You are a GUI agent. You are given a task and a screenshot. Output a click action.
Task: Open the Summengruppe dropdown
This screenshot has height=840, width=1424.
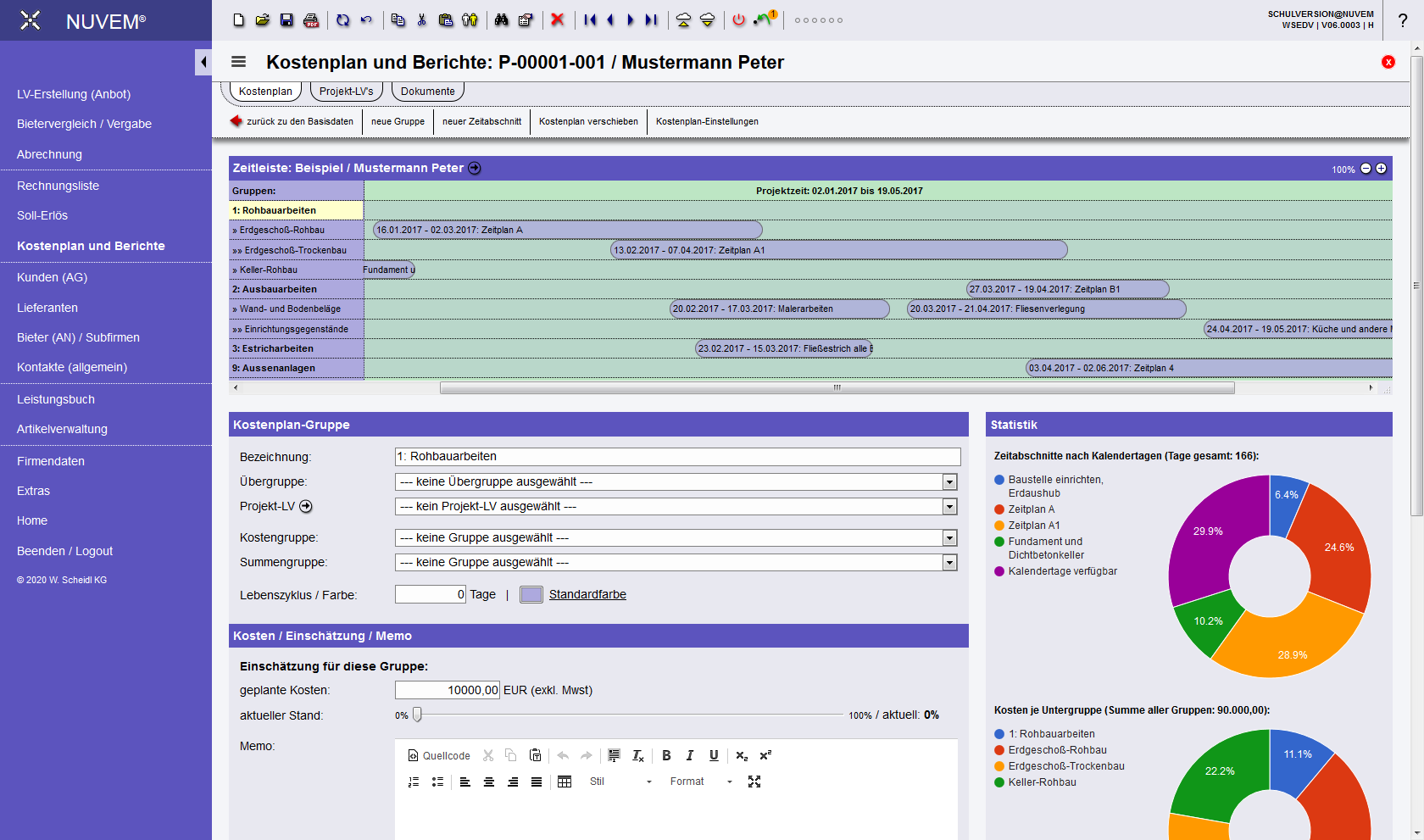(676, 562)
